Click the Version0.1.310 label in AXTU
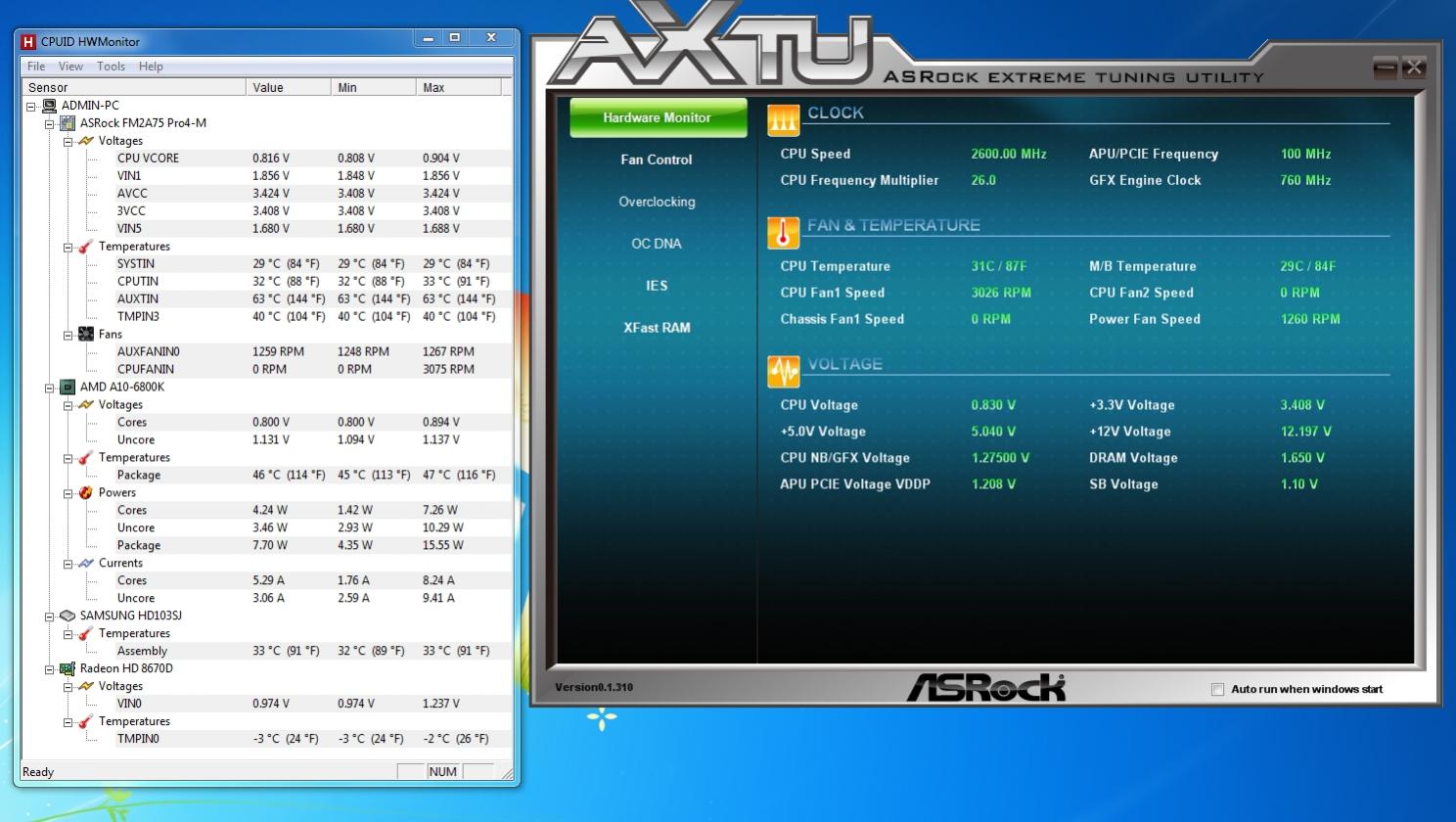The image size is (1456, 822). click(x=594, y=688)
